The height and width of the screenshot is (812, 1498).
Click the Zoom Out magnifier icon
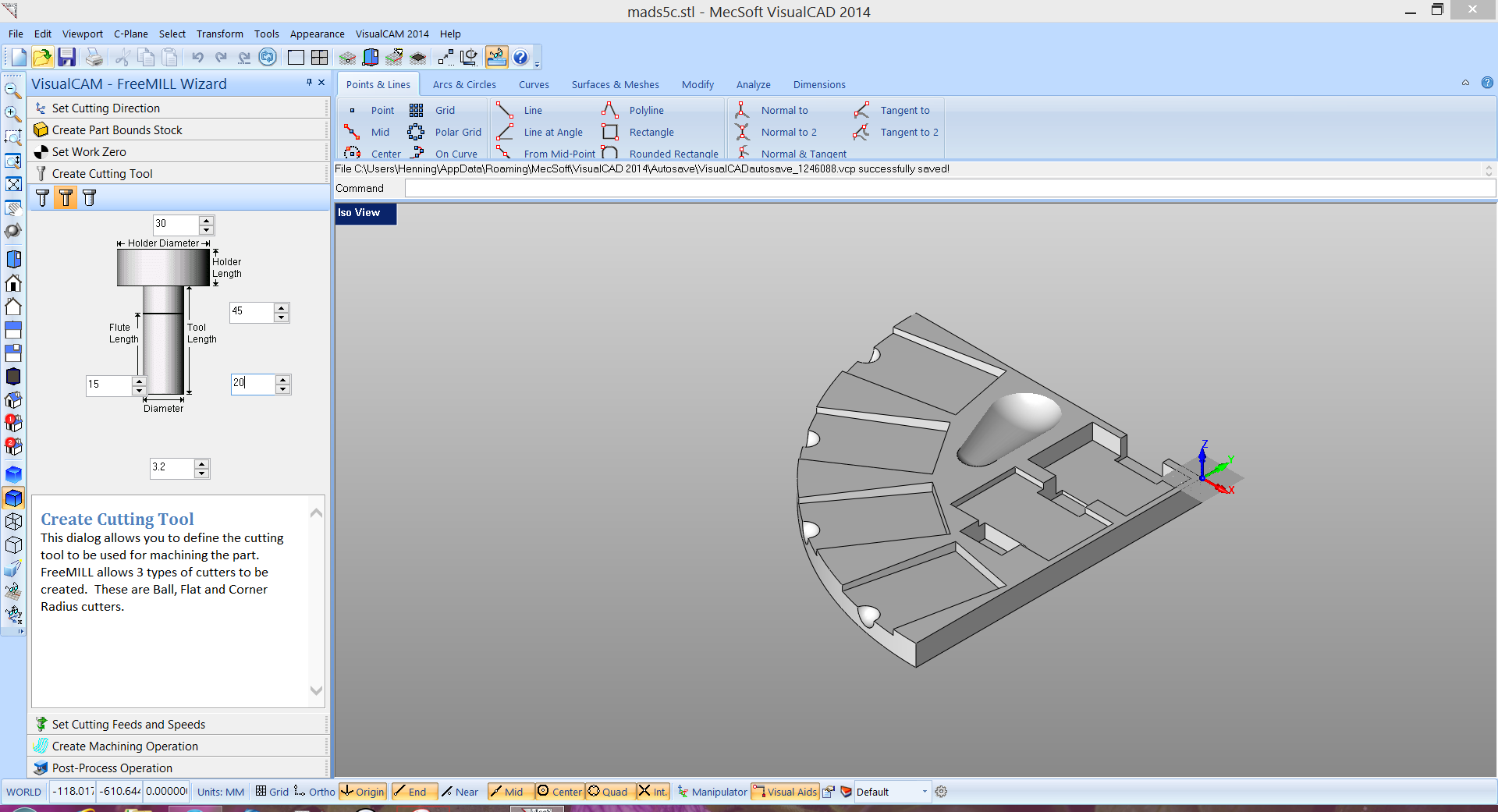[12, 90]
